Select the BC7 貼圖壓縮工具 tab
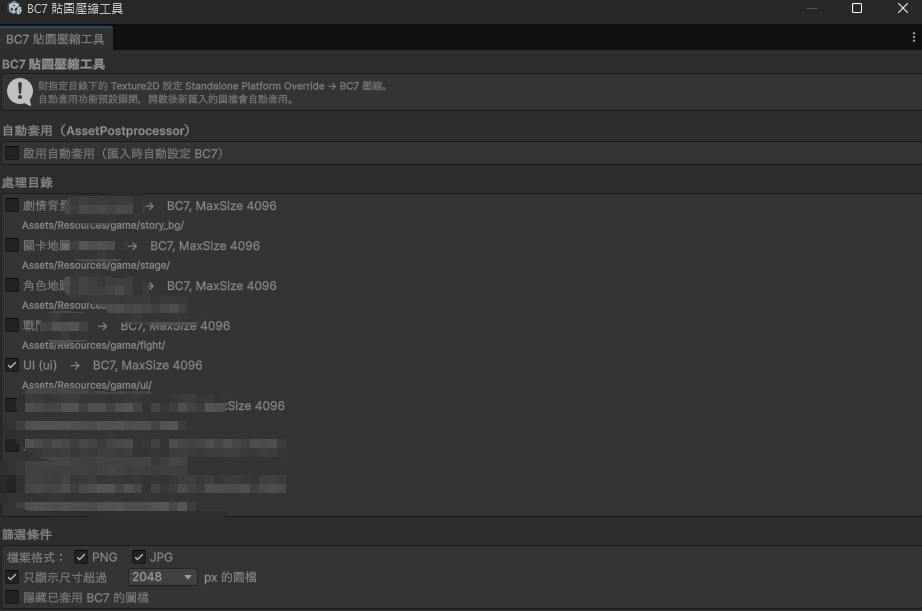Screen dimensions: 922x611 click(57, 38)
